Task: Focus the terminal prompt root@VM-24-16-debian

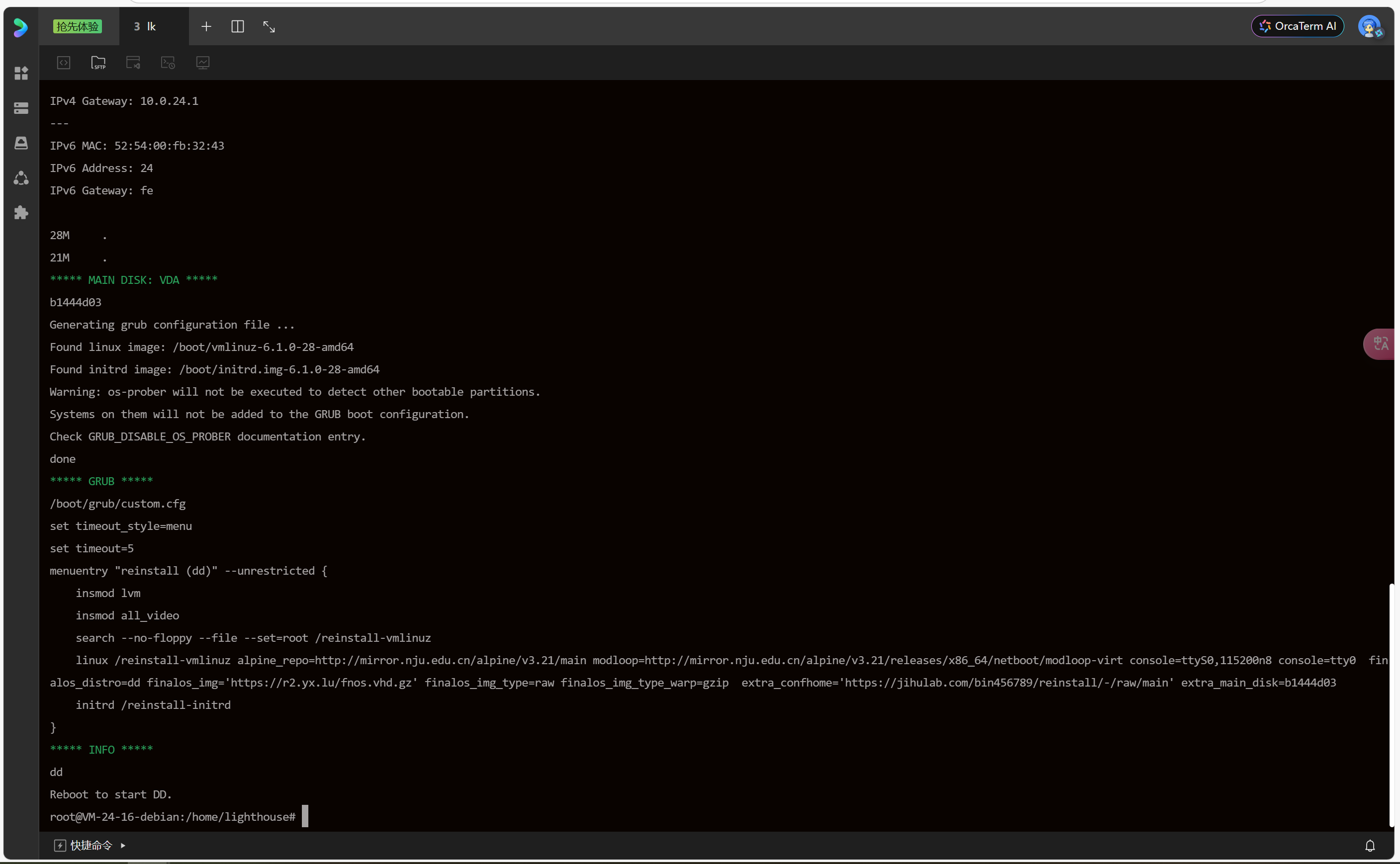Action: [x=173, y=817]
